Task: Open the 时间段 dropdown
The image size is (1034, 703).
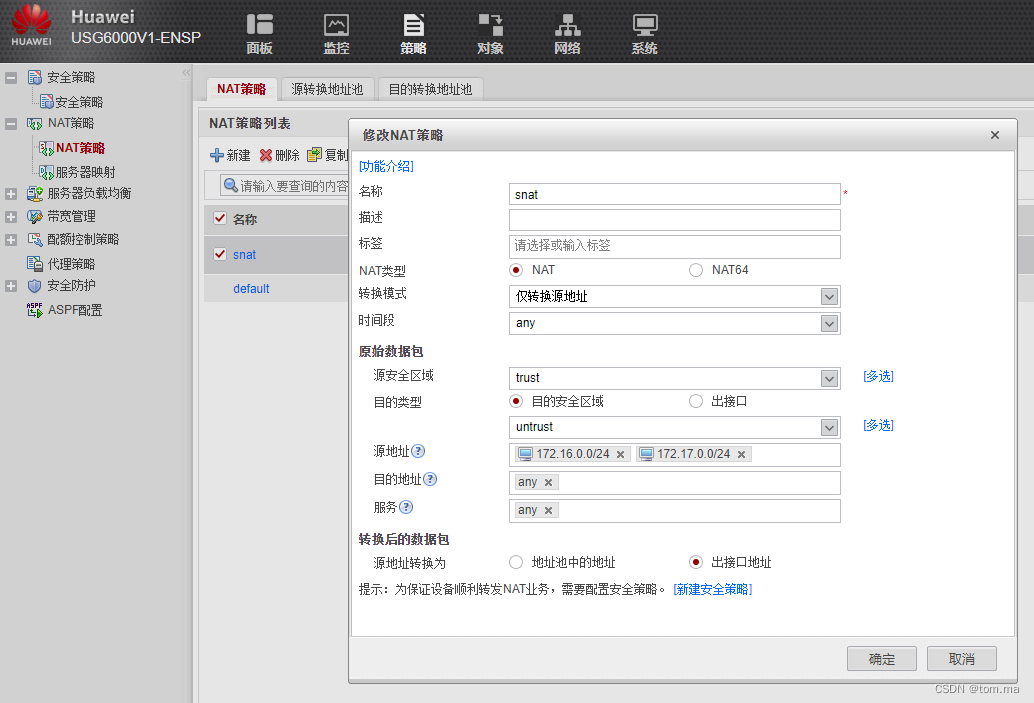Action: click(x=830, y=323)
